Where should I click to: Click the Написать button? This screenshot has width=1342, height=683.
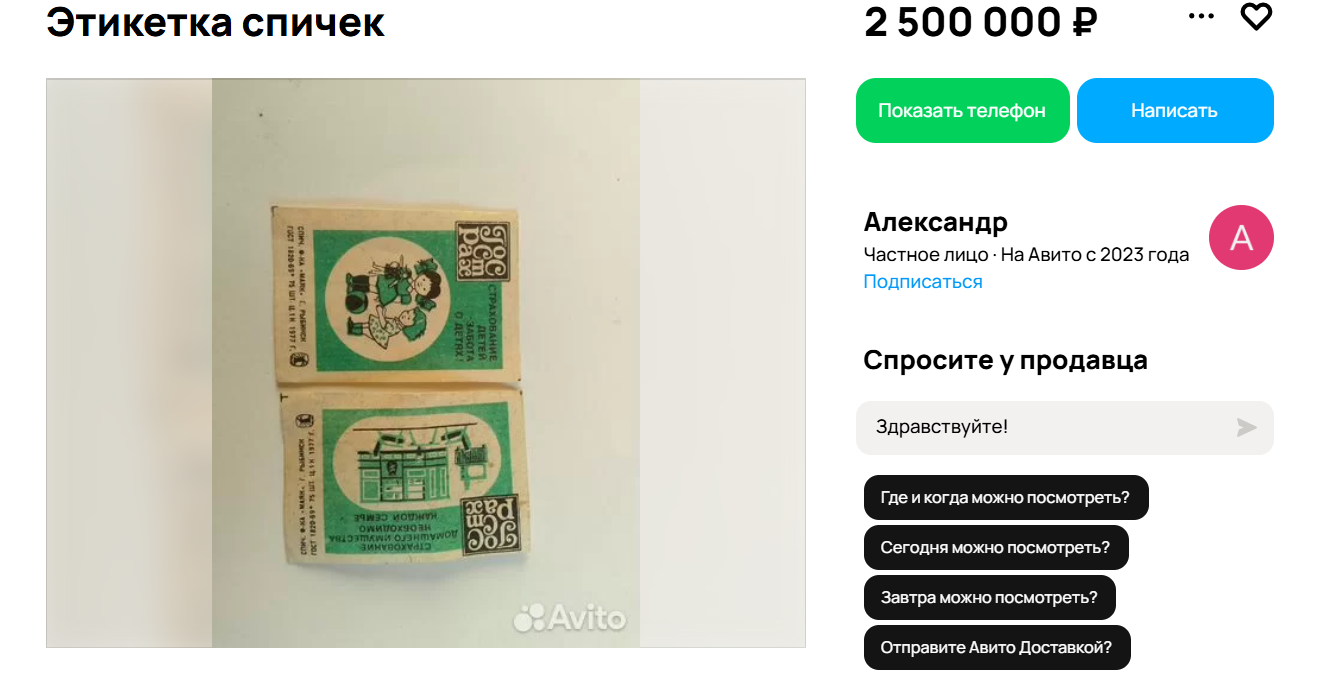(1175, 110)
